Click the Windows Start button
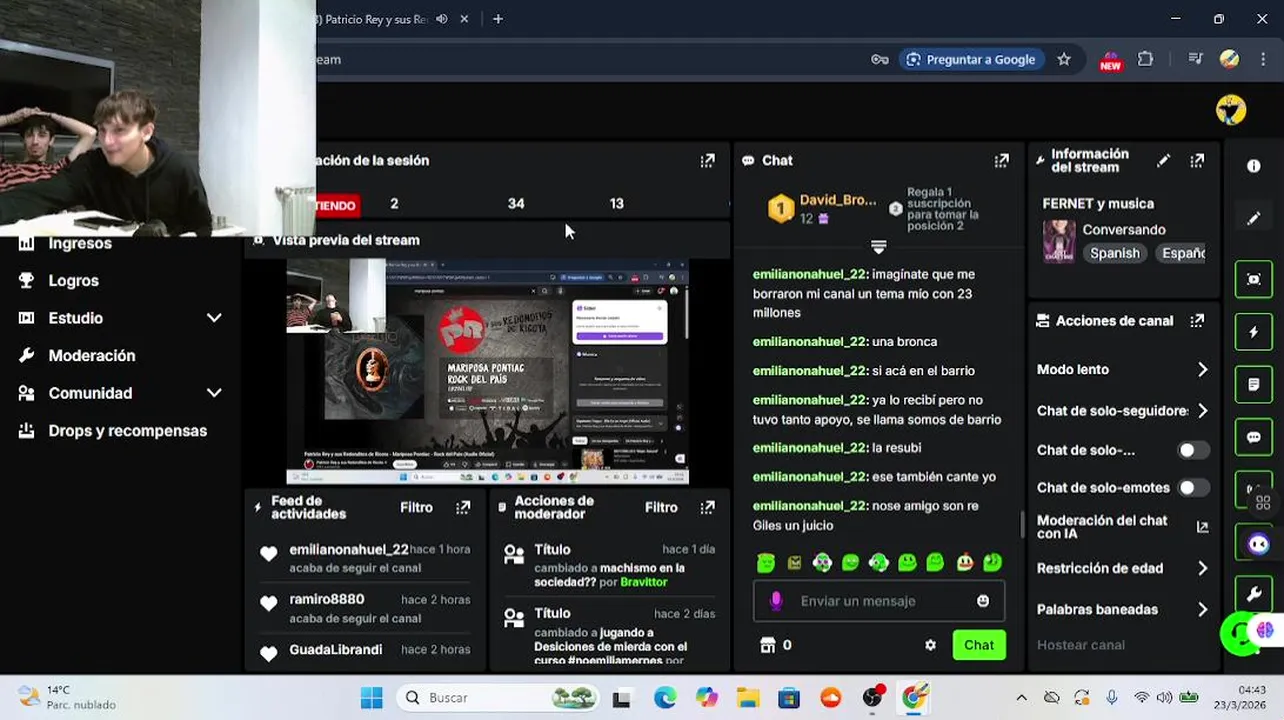The width and height of the screenshot is (1284, 720). point(371,698)
